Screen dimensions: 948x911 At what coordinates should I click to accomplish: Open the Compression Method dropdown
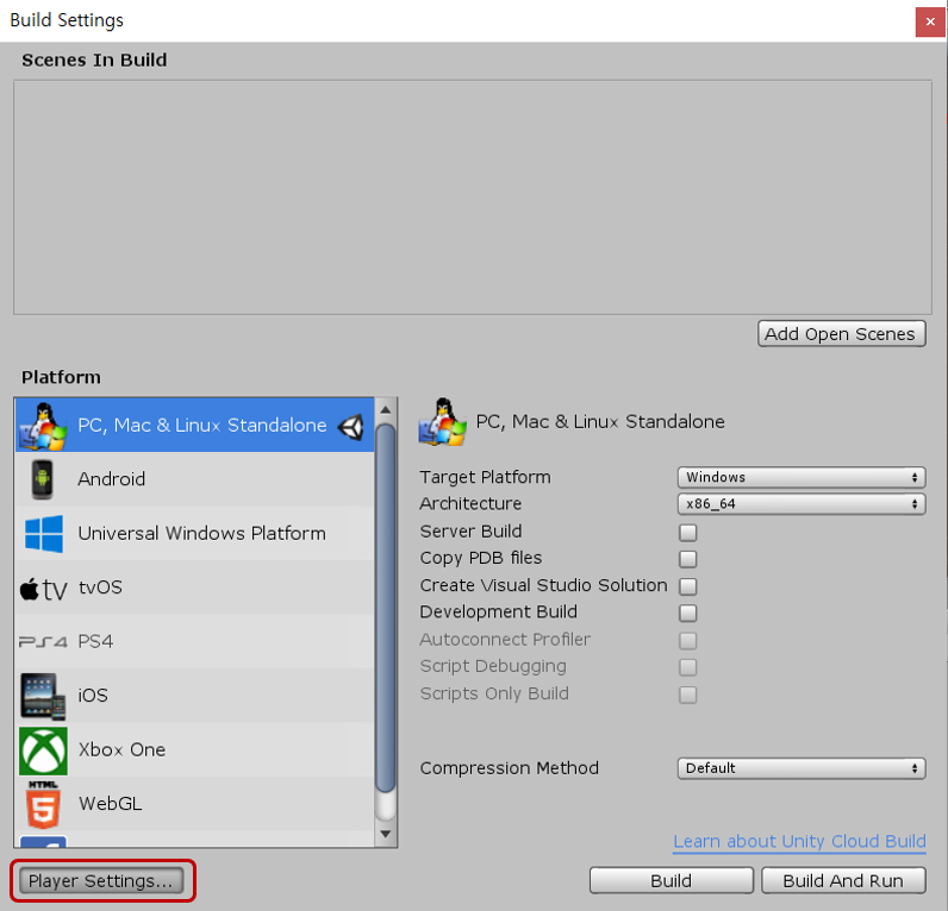click(x=801, y=768)
